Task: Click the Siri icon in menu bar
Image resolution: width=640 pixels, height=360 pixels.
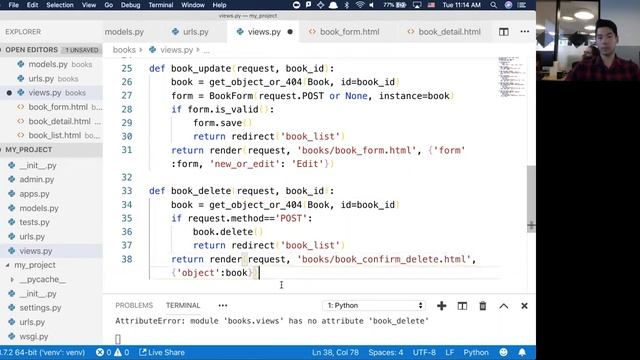Action: click(x=508, y=5)
